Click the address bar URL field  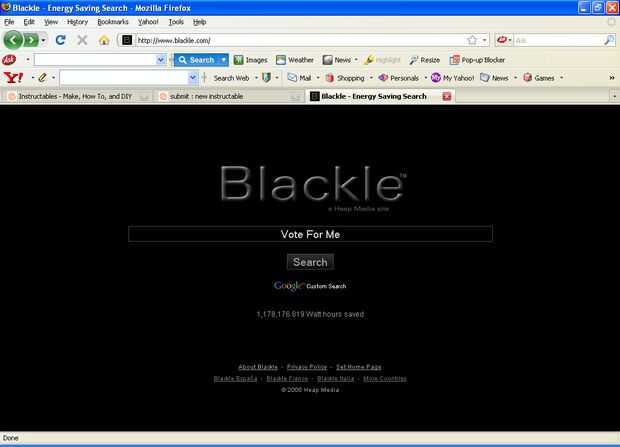(x=301, y=40)
